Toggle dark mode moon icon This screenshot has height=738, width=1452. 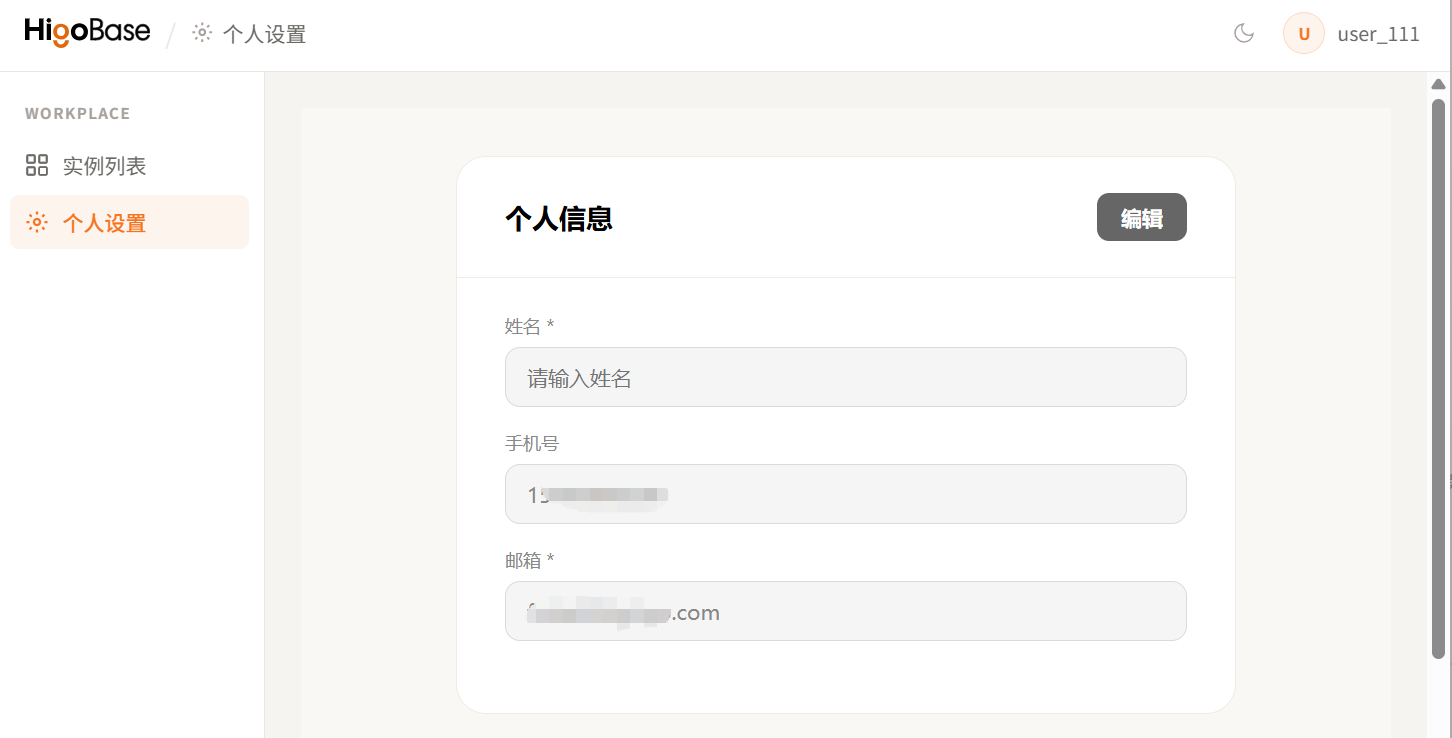1244,33
